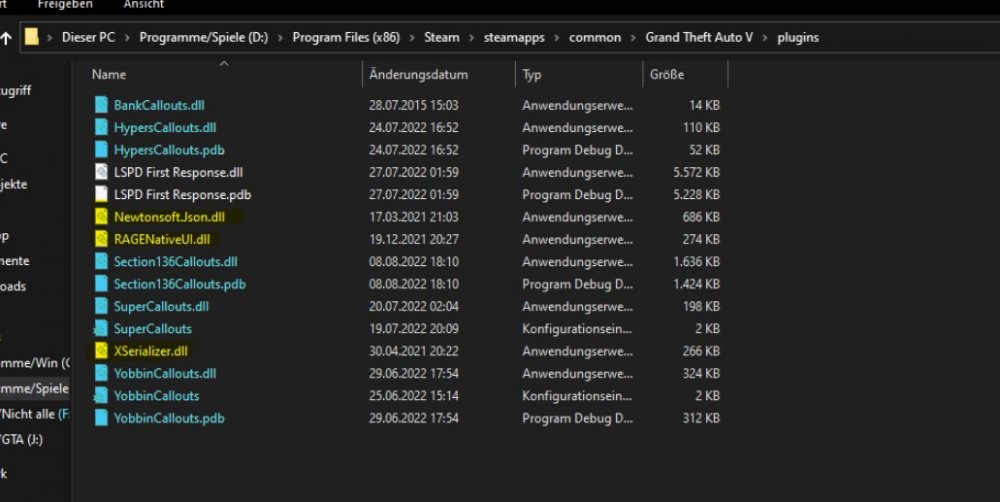
Task: Open the Ansicht ribbon tab
Action: [143, 4]
